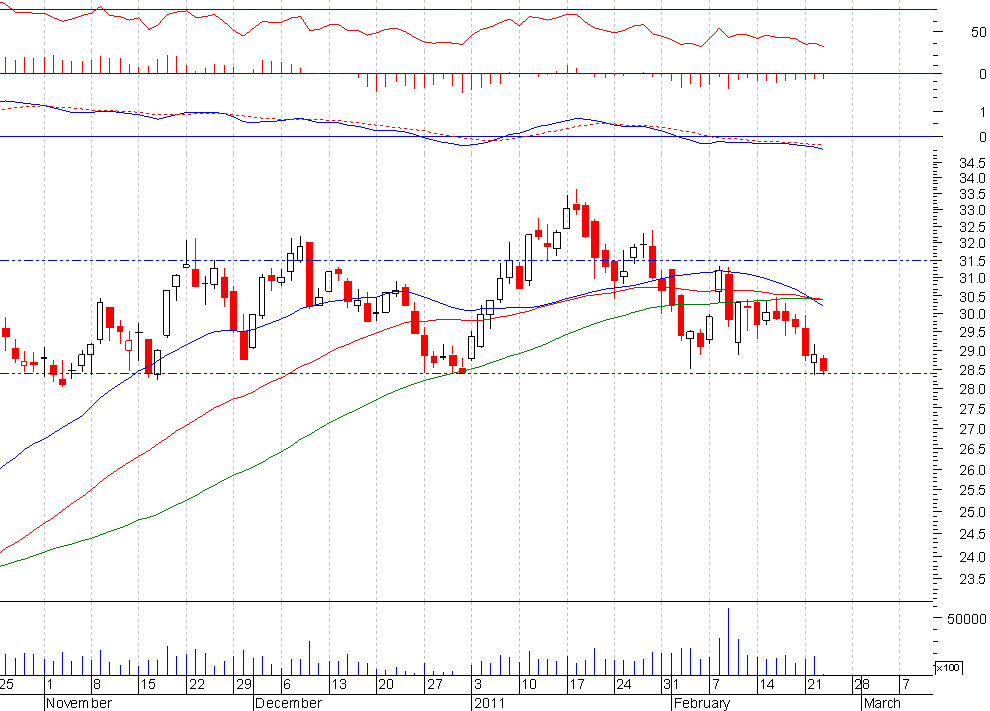Click the 27.5 price level label

point(972,410)
